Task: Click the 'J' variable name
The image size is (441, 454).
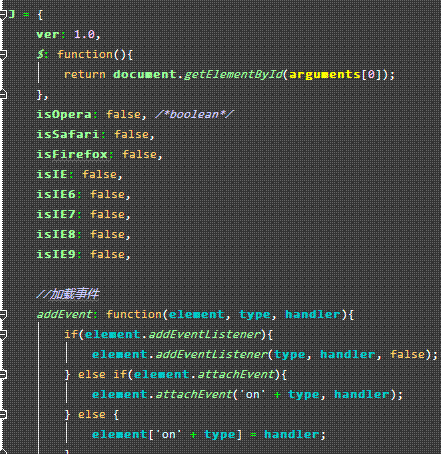Action: 12,14
